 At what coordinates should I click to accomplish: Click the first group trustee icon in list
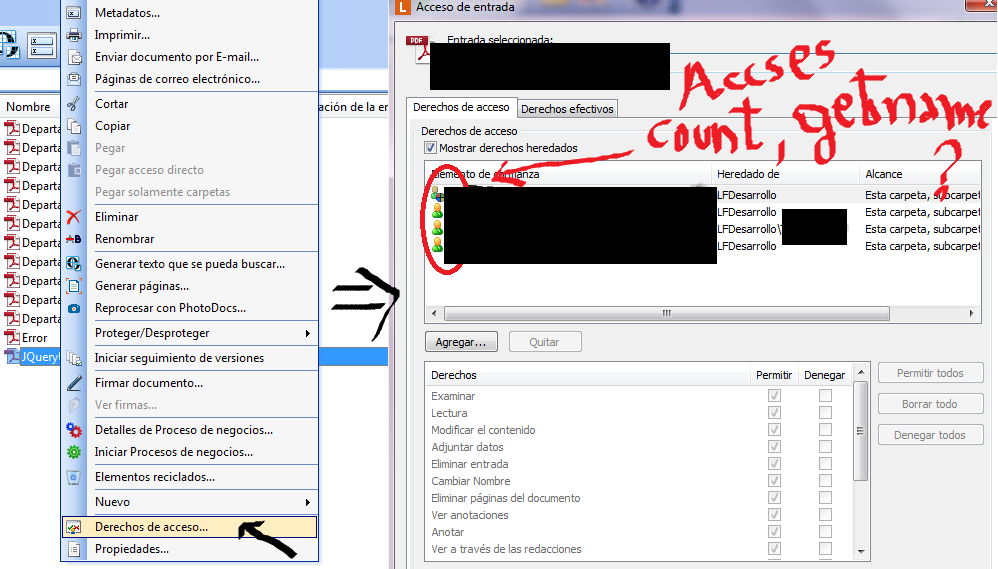point(437,193)
